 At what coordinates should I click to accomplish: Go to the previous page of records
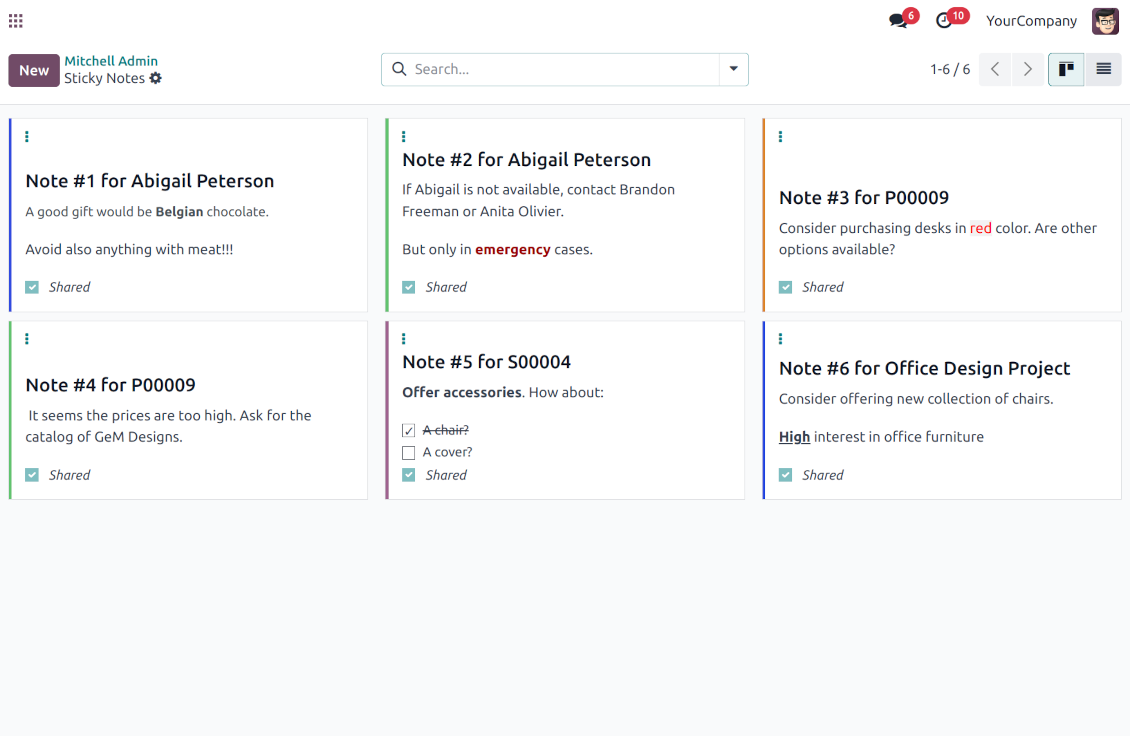[x=994, y=69]
